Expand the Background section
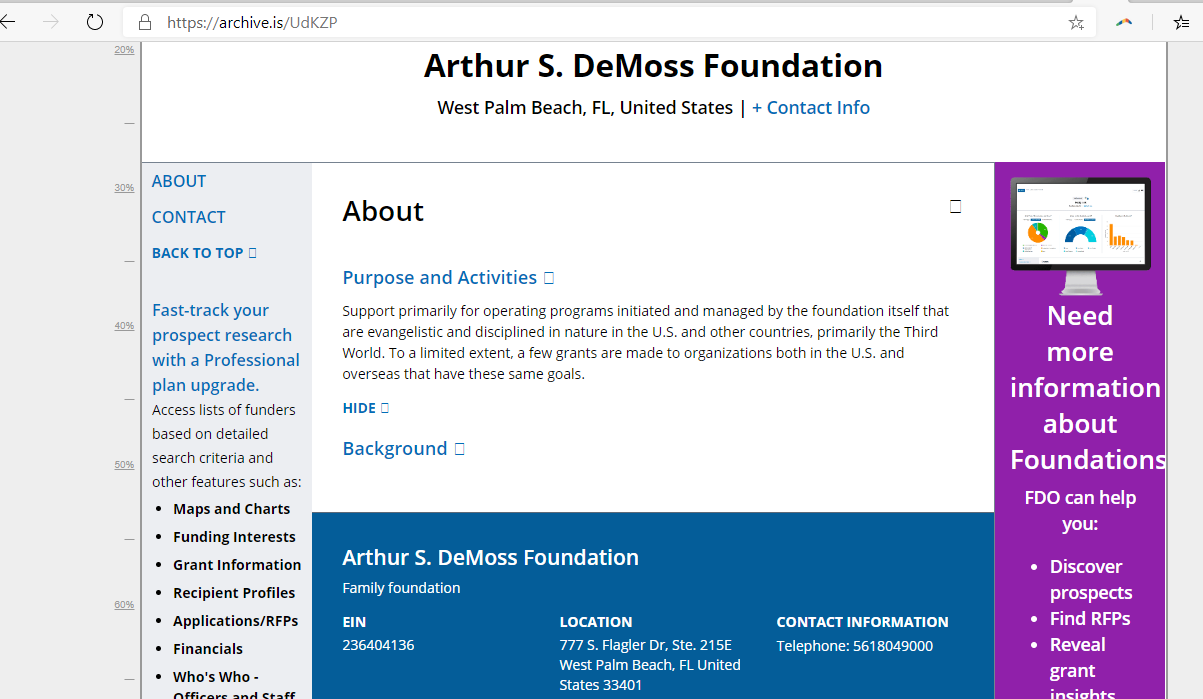The image size is (1203, 699). 403,449
